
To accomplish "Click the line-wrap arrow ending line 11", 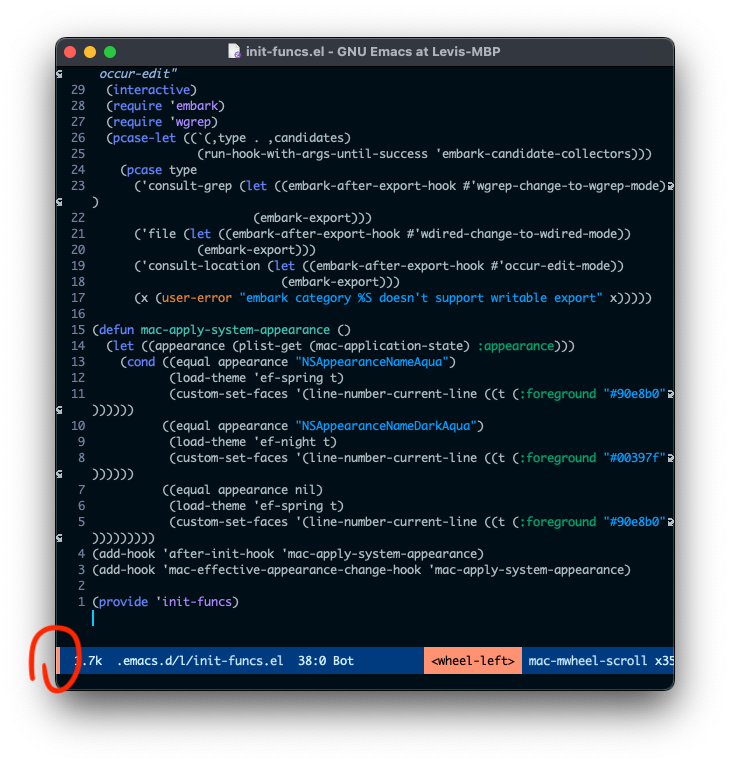I will point(671,394).
